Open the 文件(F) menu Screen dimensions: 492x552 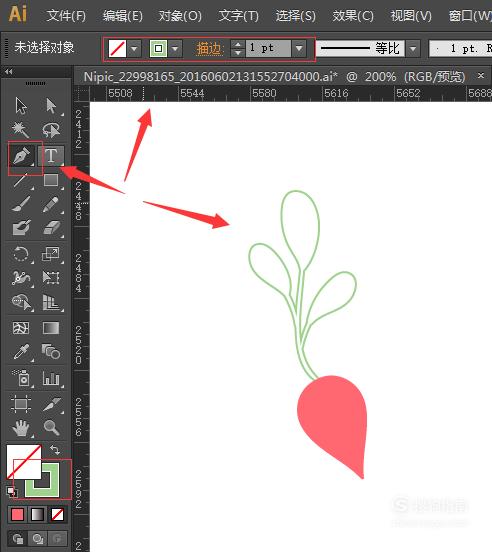click(66, 16)
